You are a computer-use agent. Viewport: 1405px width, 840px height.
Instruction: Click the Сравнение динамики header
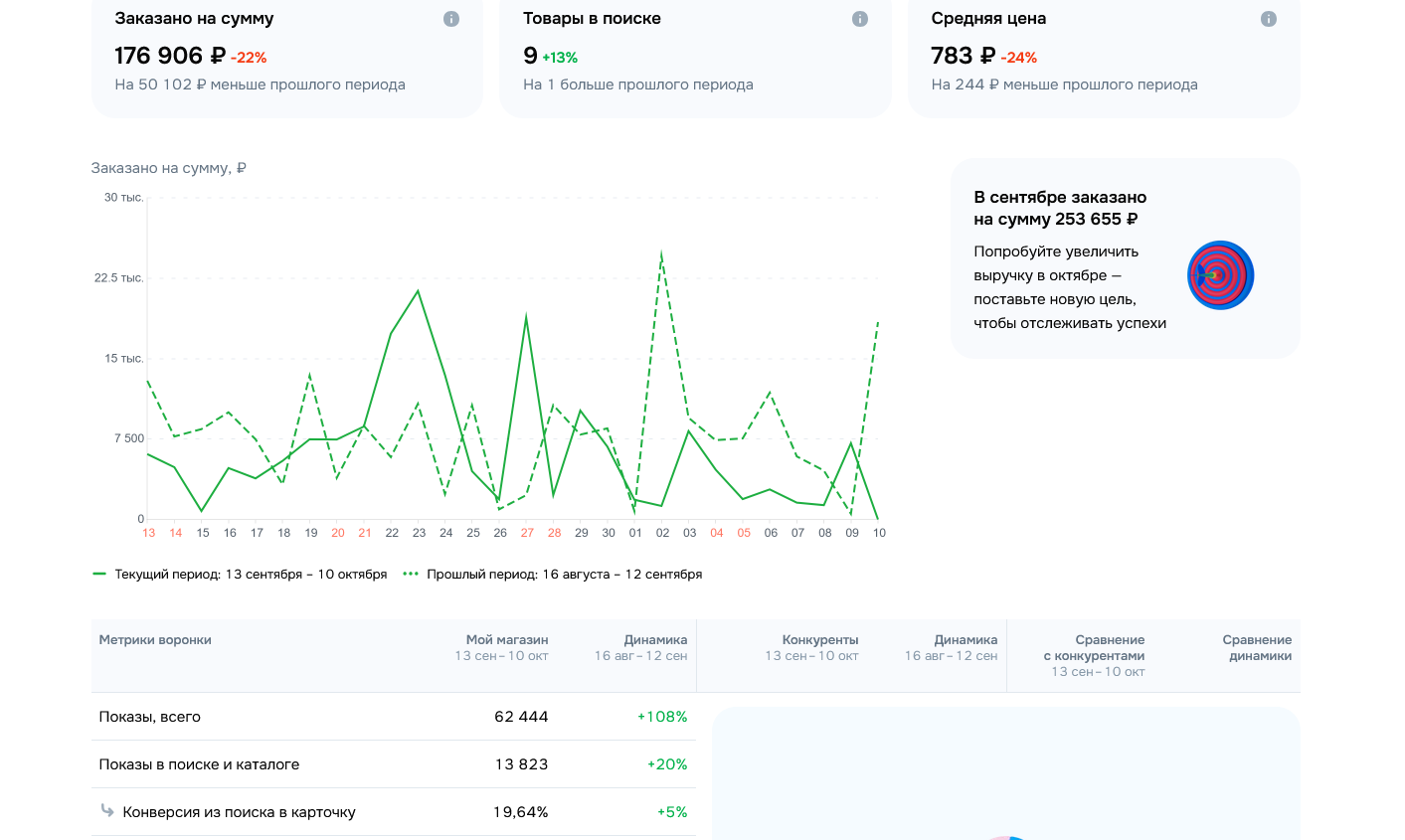(1257, 648)
